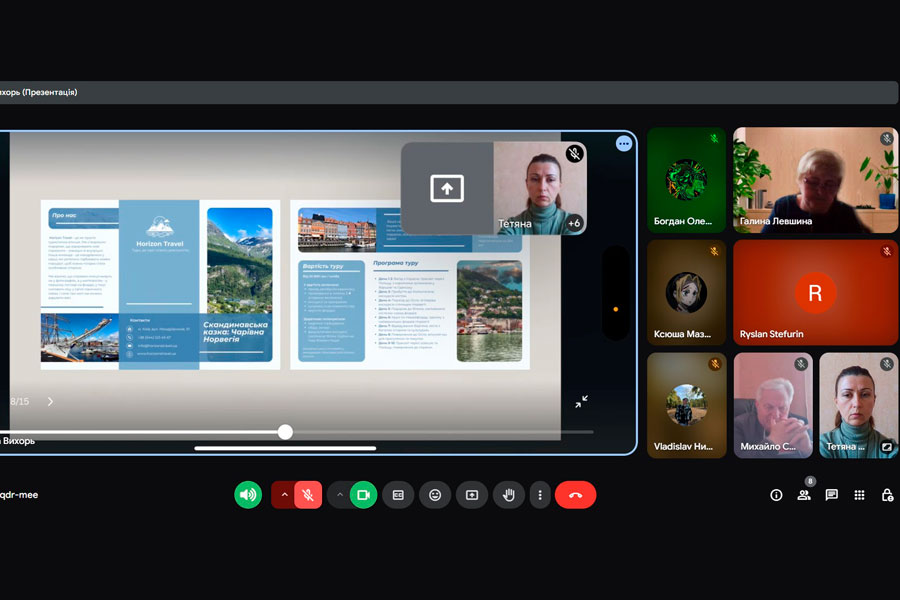Click the presentation tile options blue dots
The height and width of the screenshot is (600, 900).
tap(624, 144)
